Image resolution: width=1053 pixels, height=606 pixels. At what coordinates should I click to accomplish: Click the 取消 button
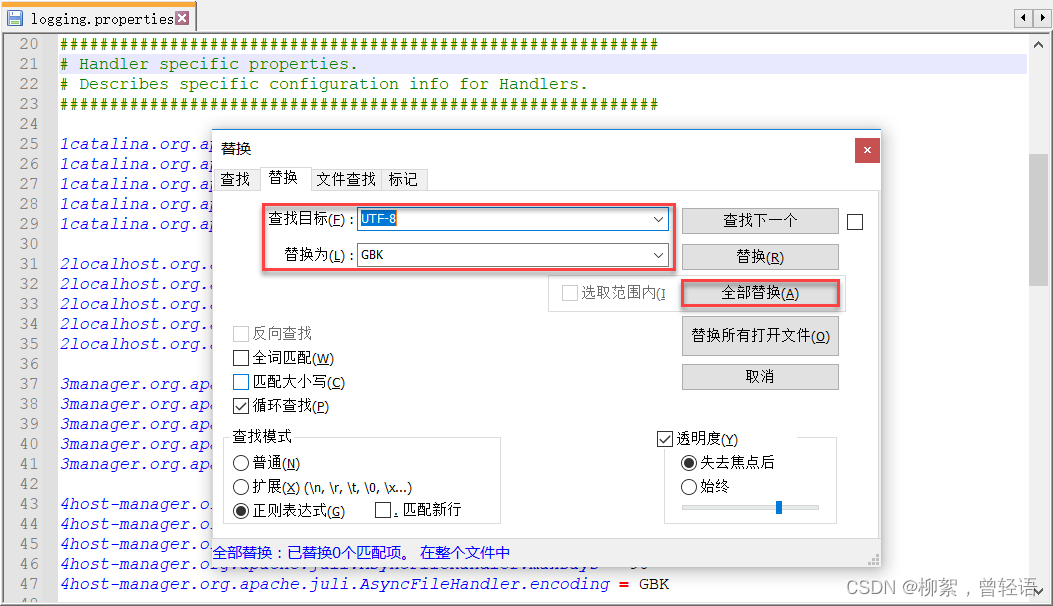[x=760, y=377]
